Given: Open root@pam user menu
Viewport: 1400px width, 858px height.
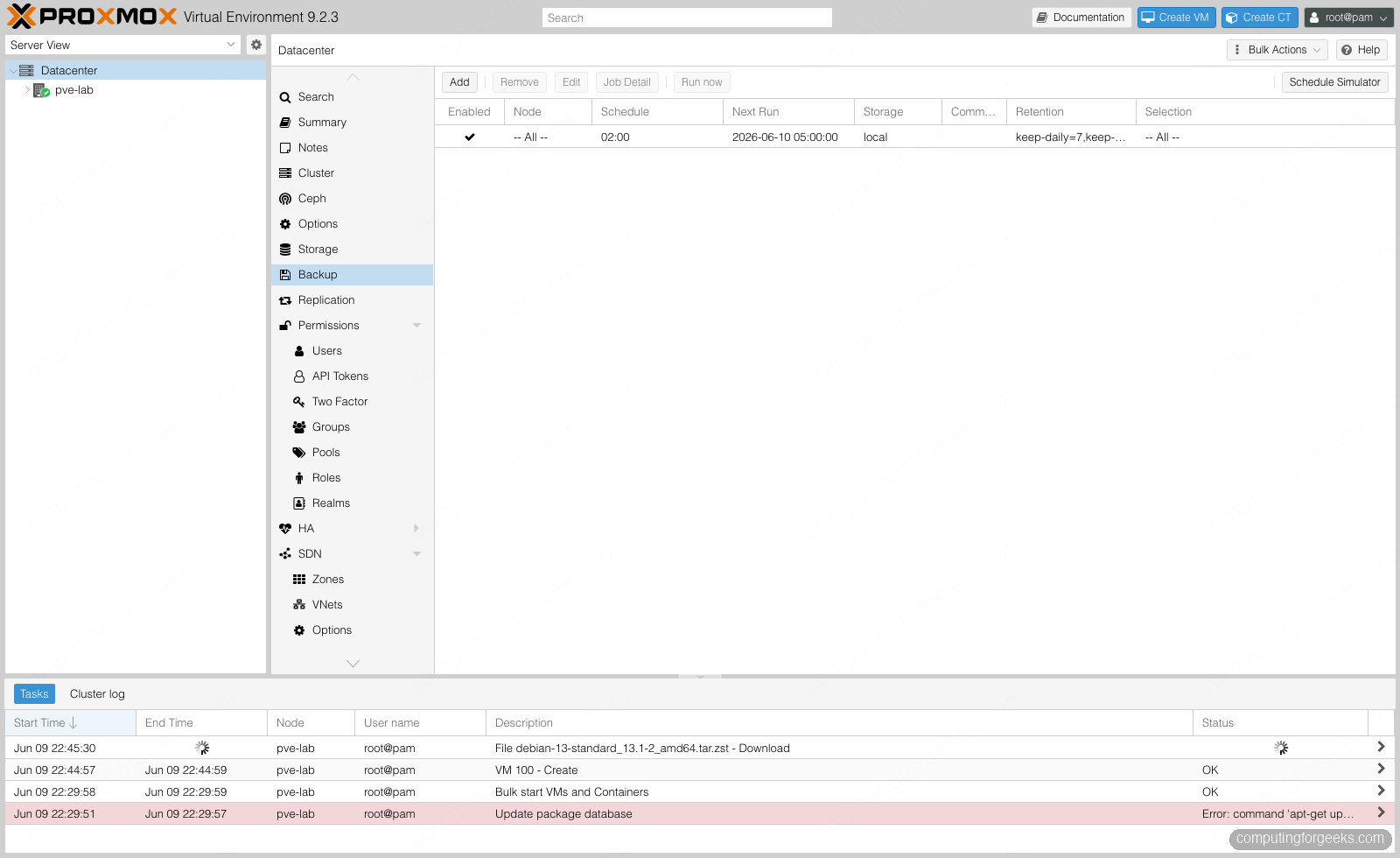Looking at the screenshot, I should point(1348,18).
